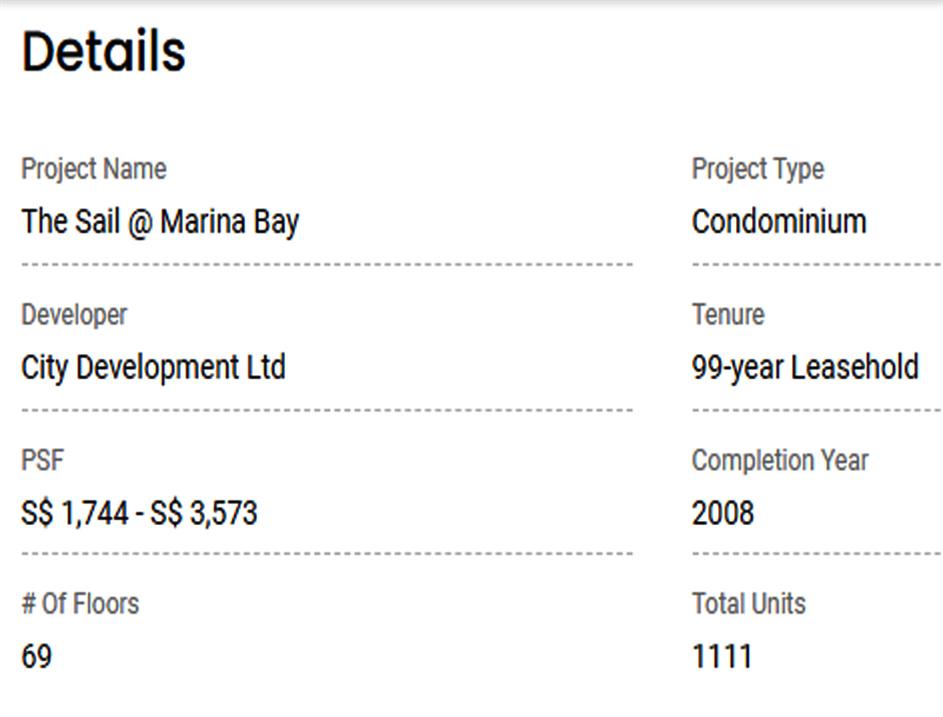Click City Development Ltd developer name
Screen dimensions: 943x717
153,367
